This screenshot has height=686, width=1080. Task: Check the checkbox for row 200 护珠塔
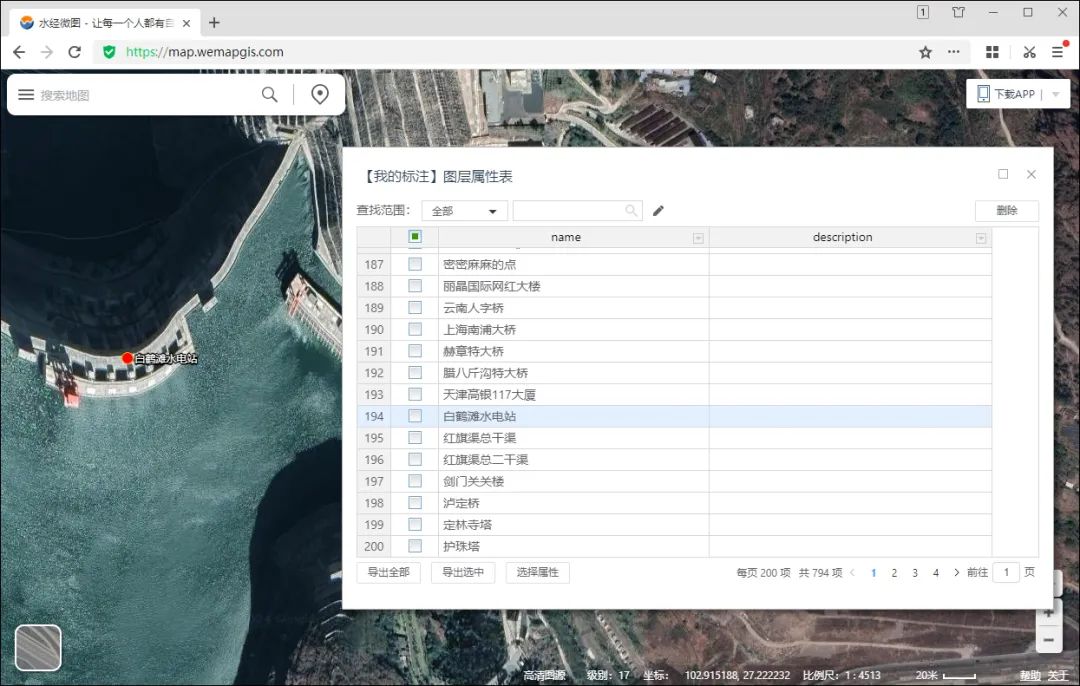click(414, 546)
